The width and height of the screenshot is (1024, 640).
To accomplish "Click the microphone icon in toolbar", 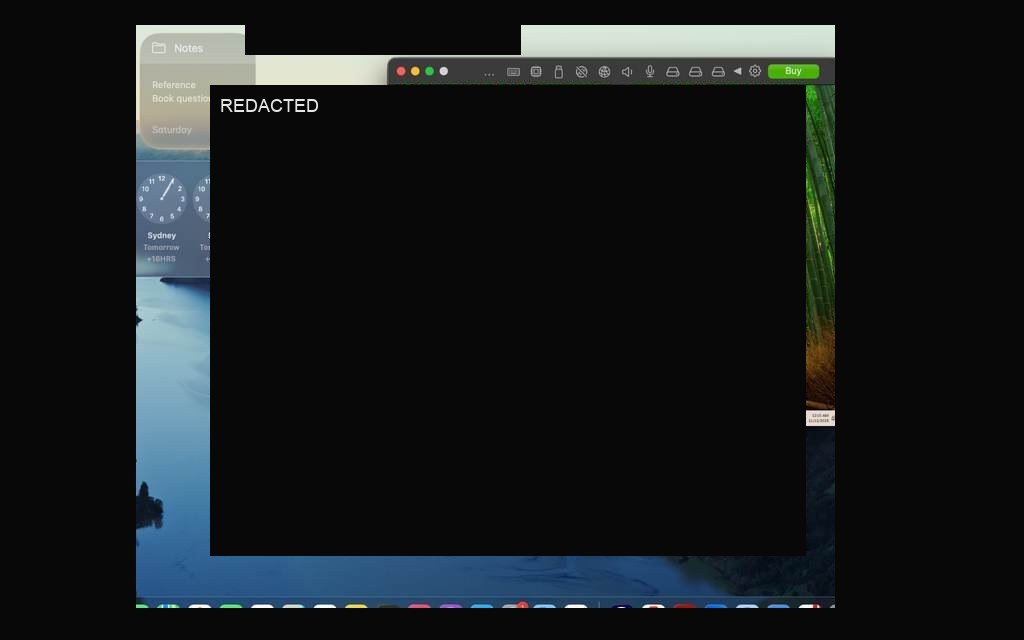I will tap(650, 72).
